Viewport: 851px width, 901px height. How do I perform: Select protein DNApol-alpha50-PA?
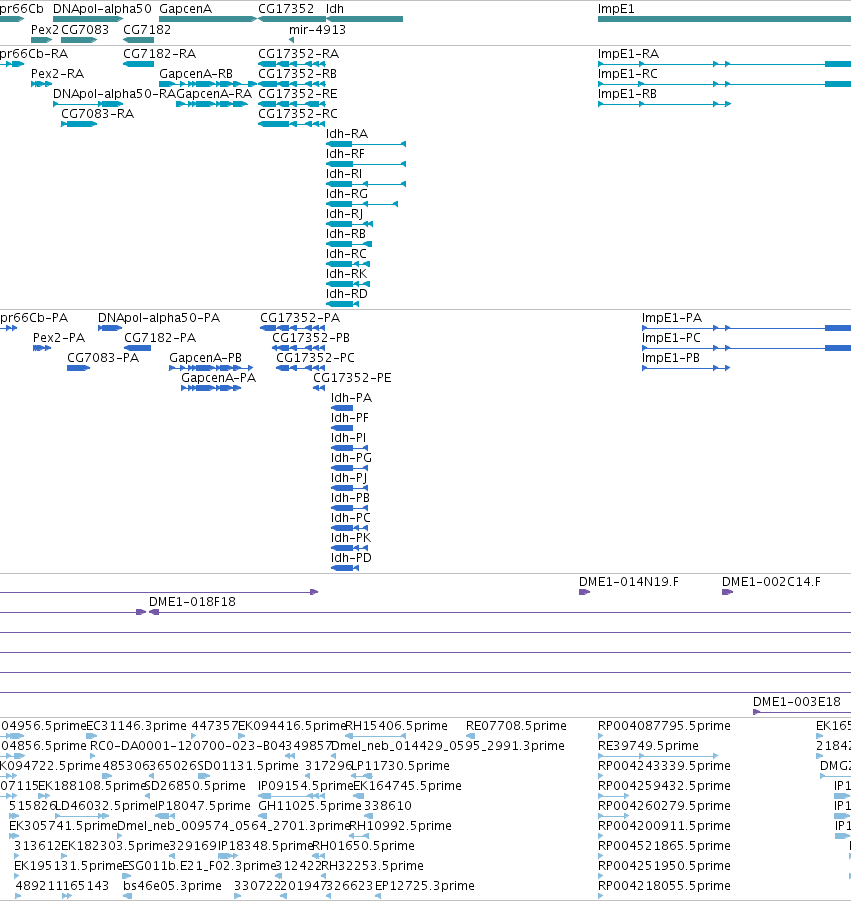pyautogui.click(x=159, y=318)
